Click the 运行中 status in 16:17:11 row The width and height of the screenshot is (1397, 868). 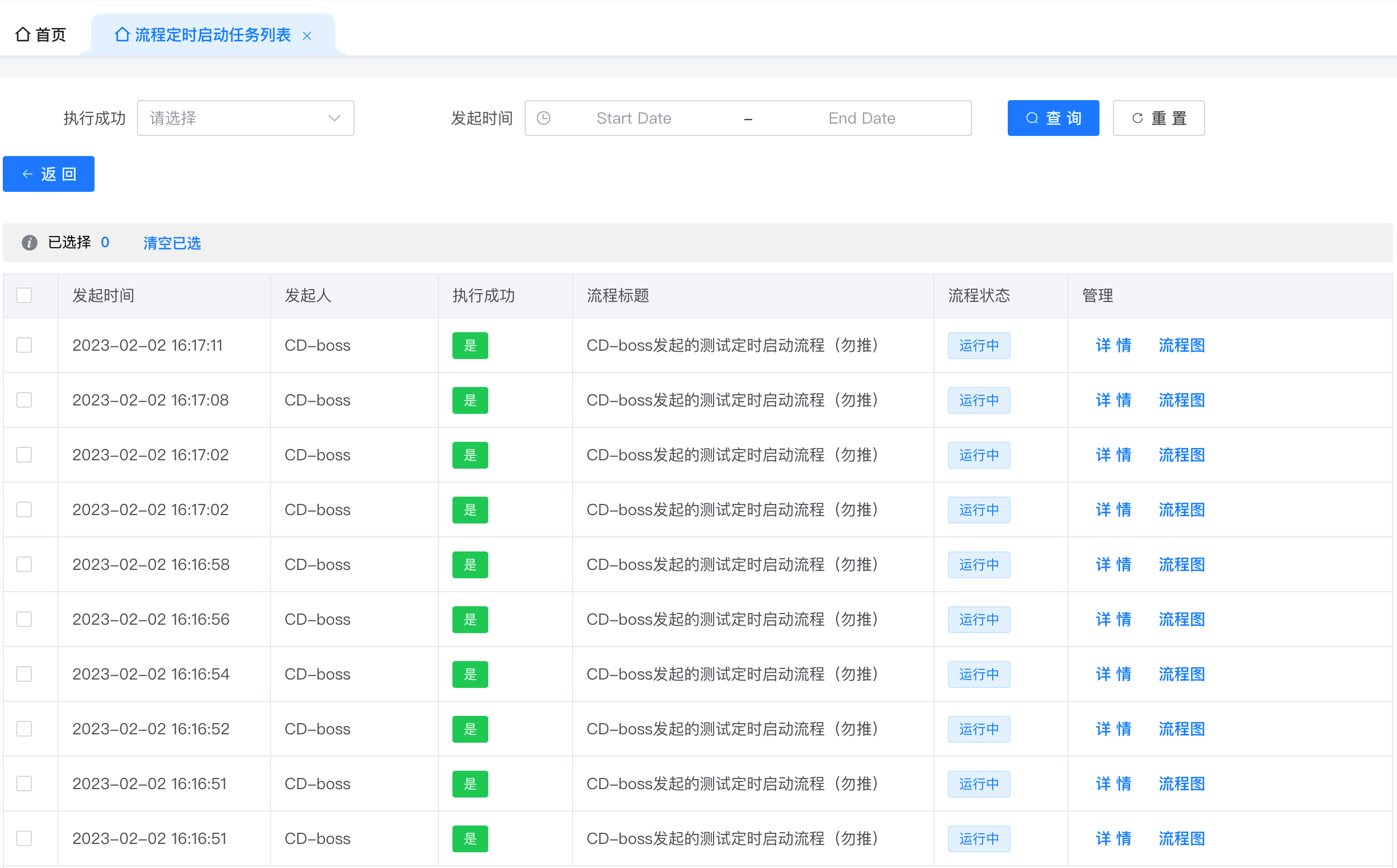(x=979, y=346)
